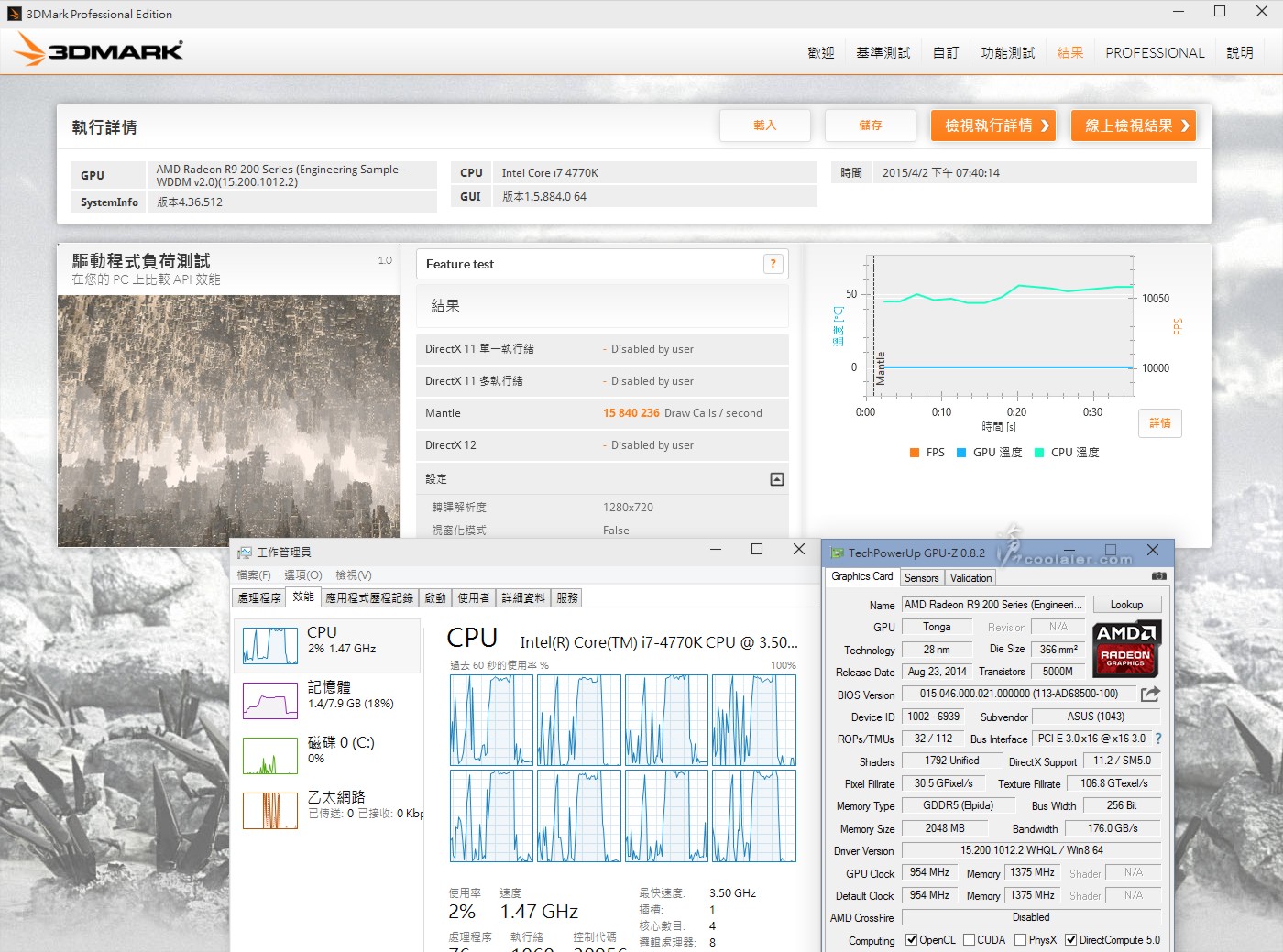Click 3DMark title bar app icon

point(14,14)
